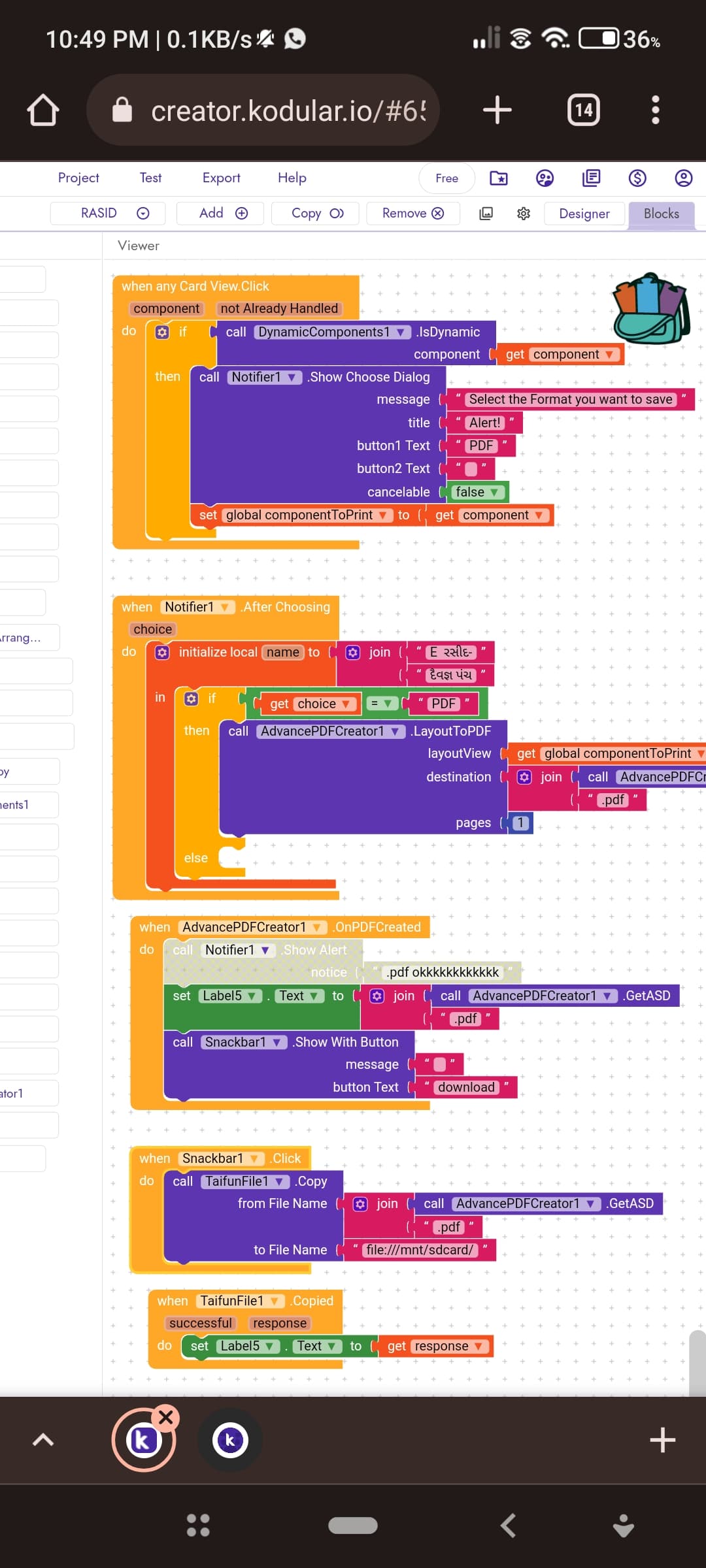Open the Export menu
Screen dimensions: 706x1568
click(x=221, y=178)
